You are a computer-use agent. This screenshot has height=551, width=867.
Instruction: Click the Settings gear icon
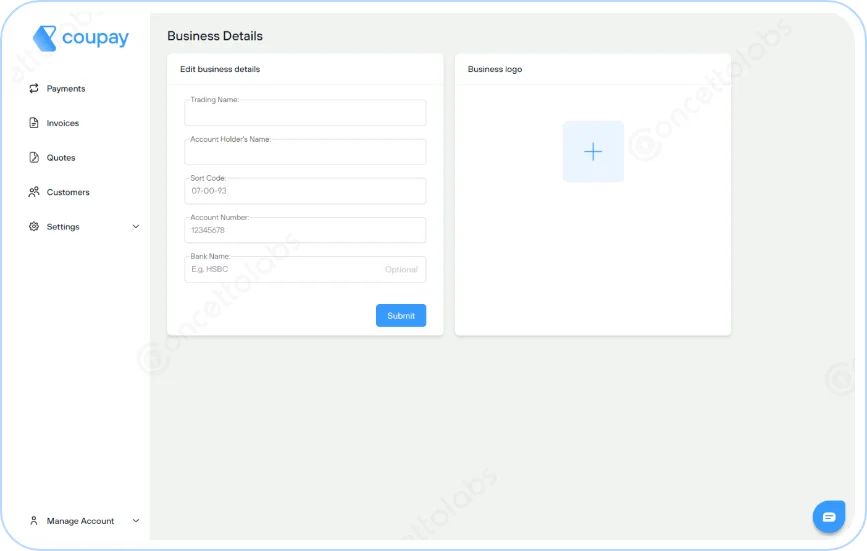(34, 227)
